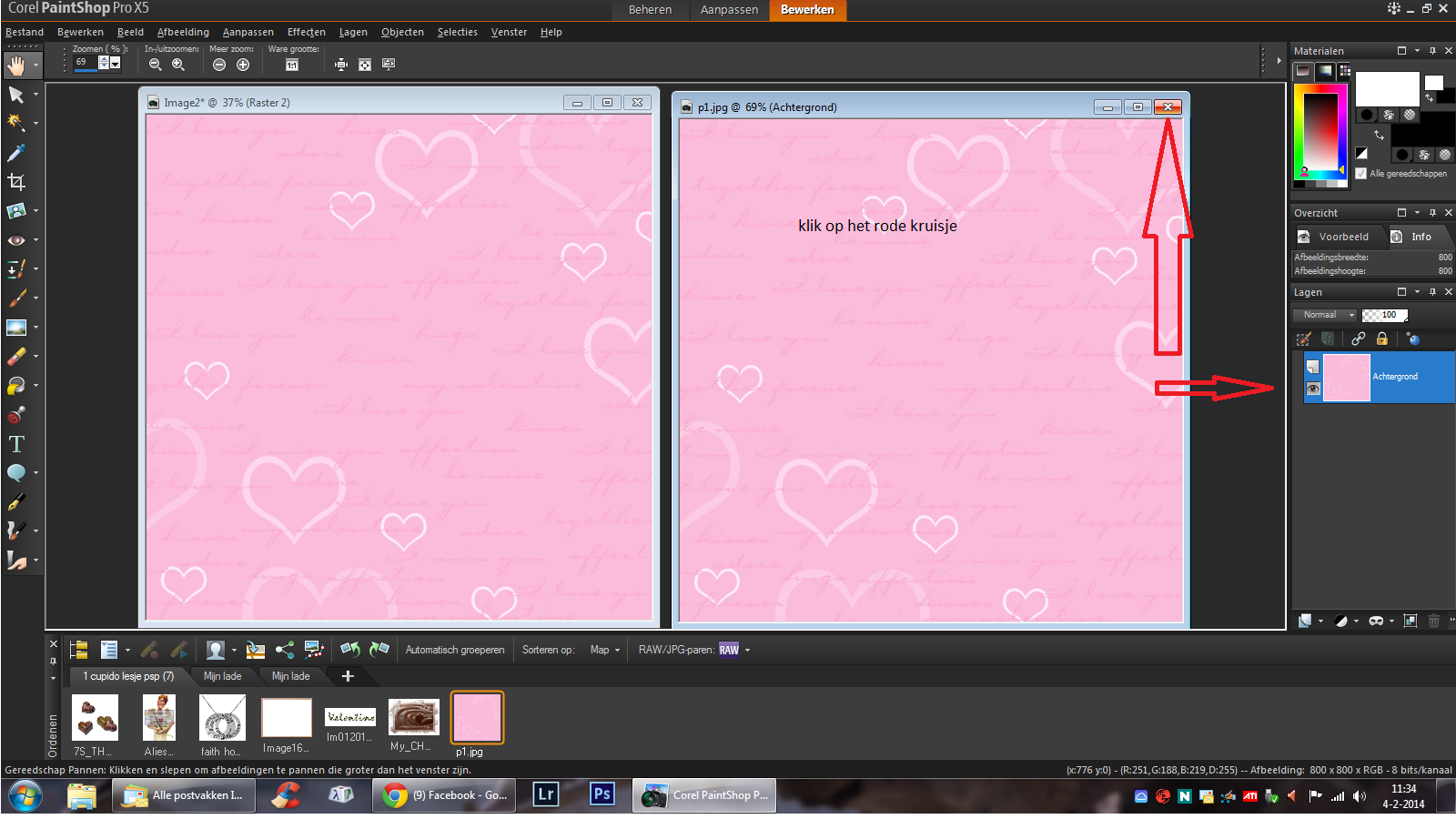Screen dimensions: 1456x819
Task: Pick the Paint Brush tool
Action: click(x=16, y=298)
